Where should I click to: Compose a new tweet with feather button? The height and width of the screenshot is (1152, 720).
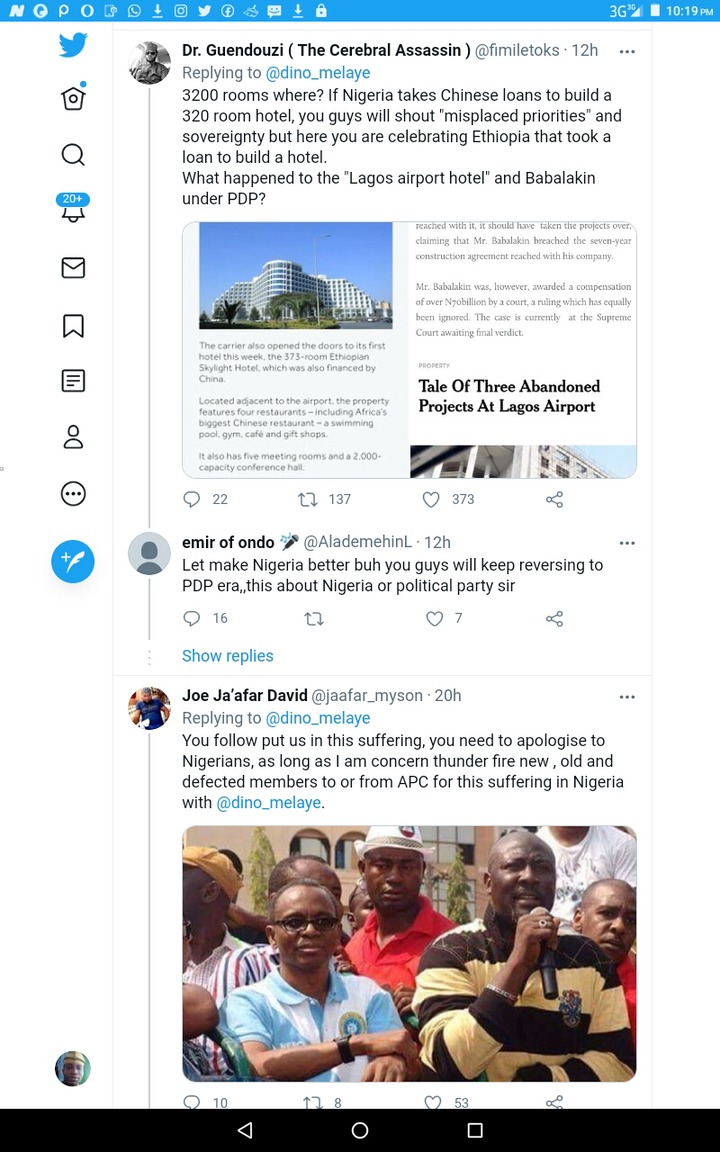tap(73, 561)
